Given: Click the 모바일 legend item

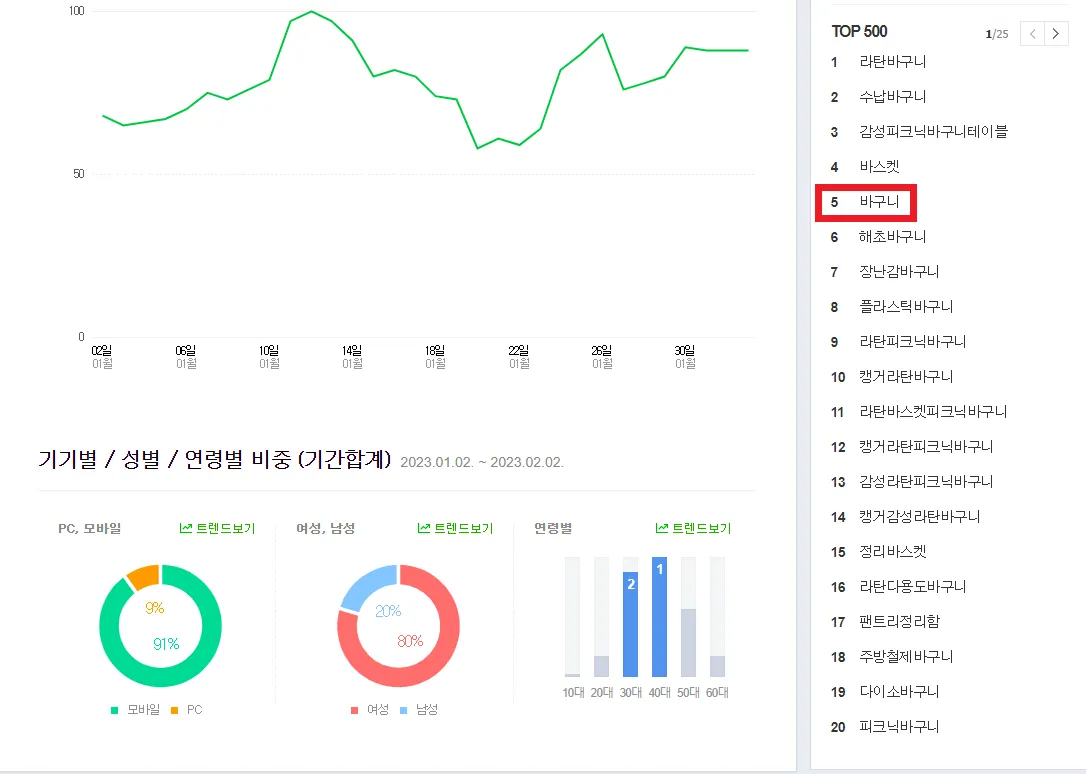Looking at the screenshot, I should pyautogui.click(x=136, y=710).
